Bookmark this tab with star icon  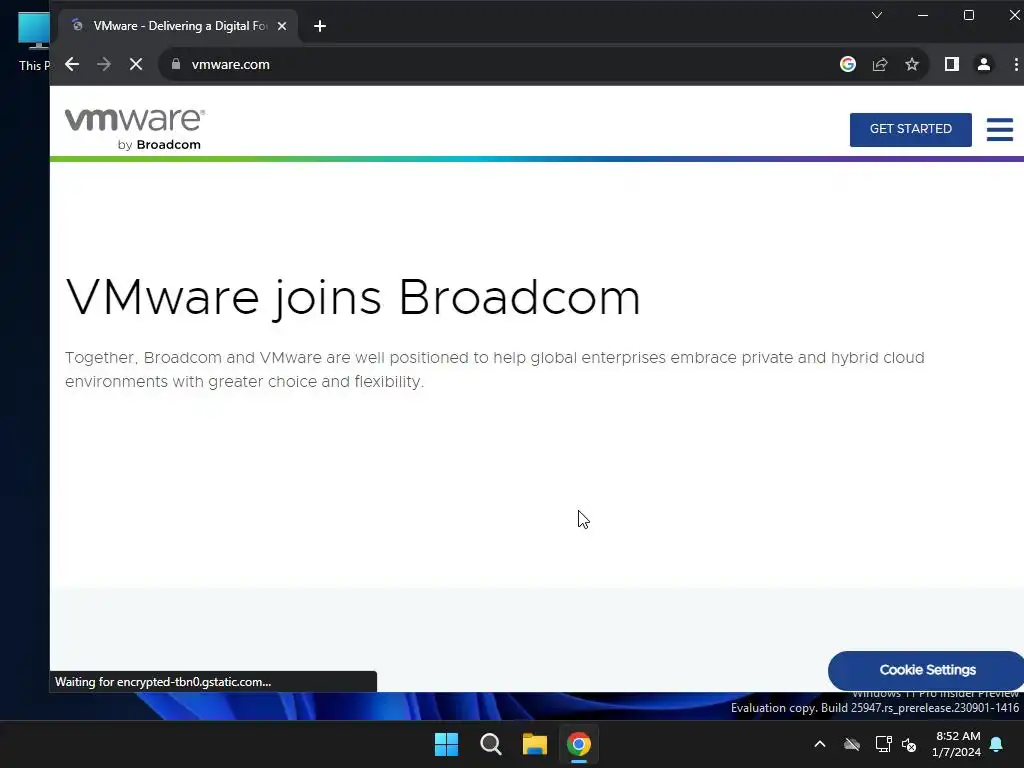click(912, 64)
